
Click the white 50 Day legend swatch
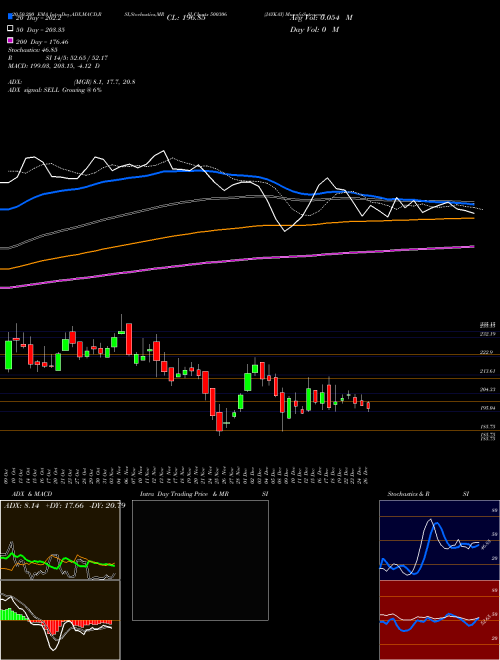[x=10, y=29]
